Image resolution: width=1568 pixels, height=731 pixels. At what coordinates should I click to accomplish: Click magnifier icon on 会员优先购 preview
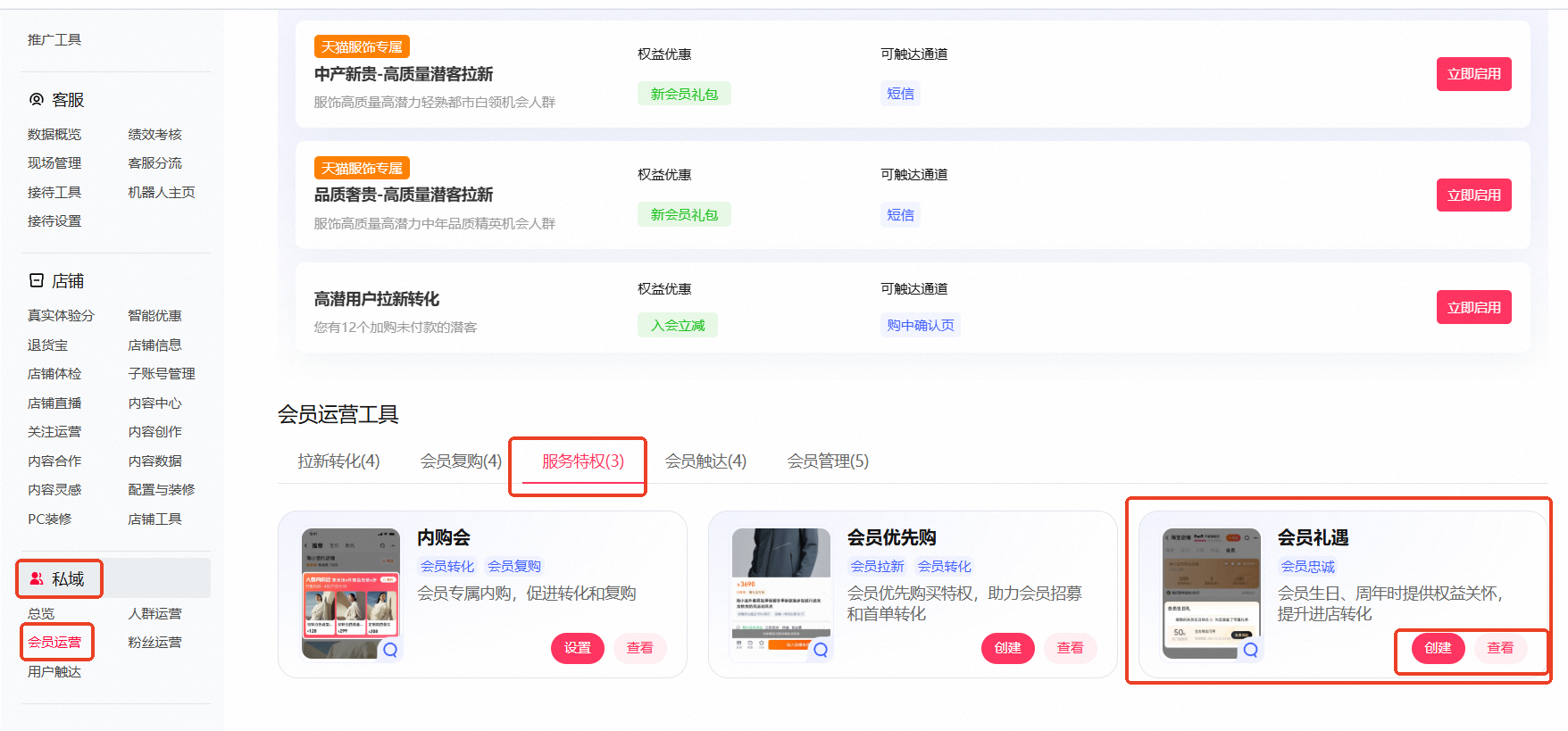(821, 650)
